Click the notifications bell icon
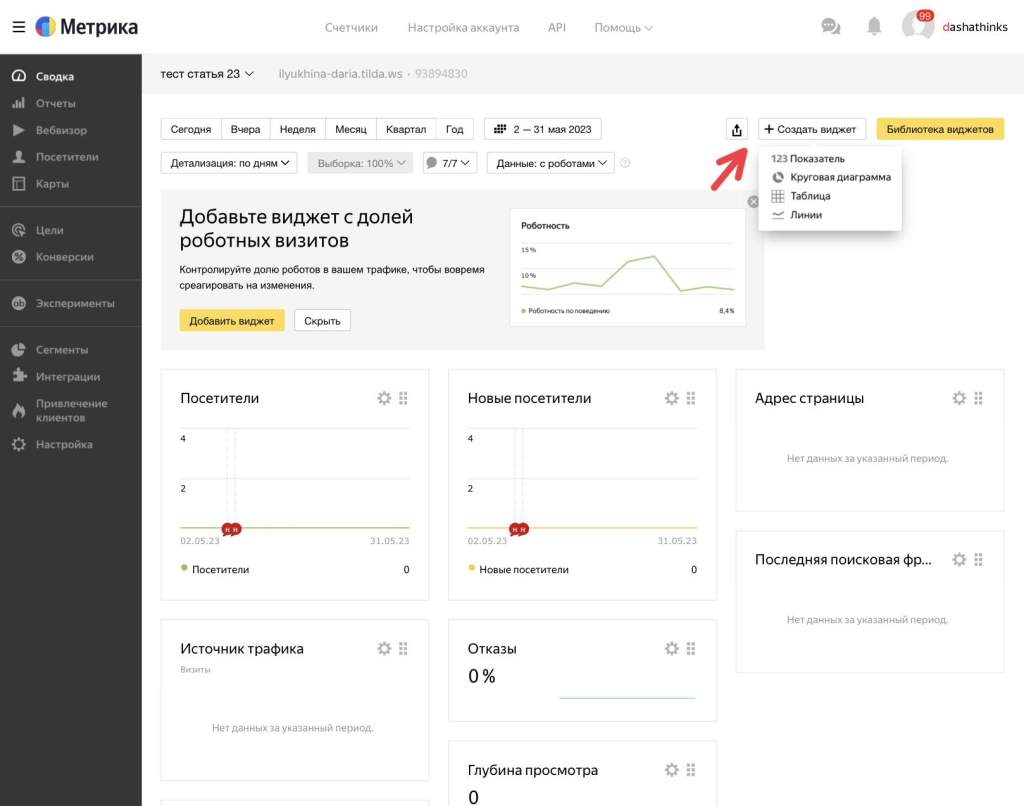The width and height of the screenshot is (1024, 806). (x=874, y=27)
